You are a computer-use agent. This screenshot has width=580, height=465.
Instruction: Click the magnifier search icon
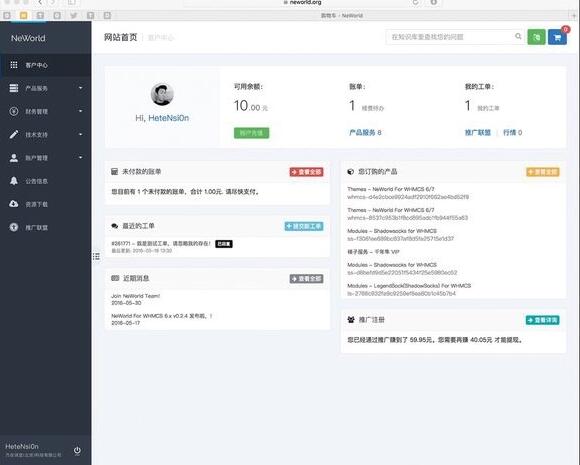pos(518,36)
